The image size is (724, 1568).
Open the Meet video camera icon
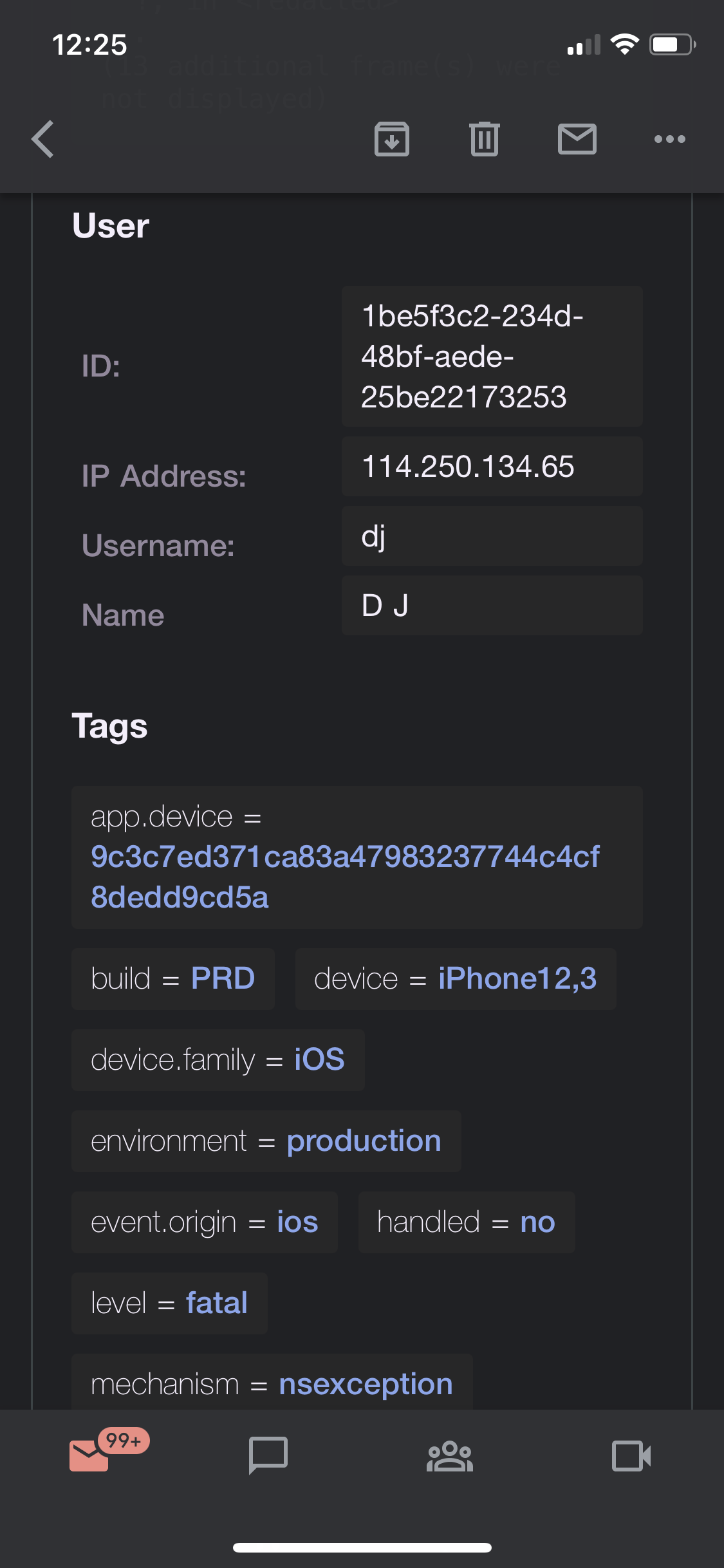coord(631,1456)
